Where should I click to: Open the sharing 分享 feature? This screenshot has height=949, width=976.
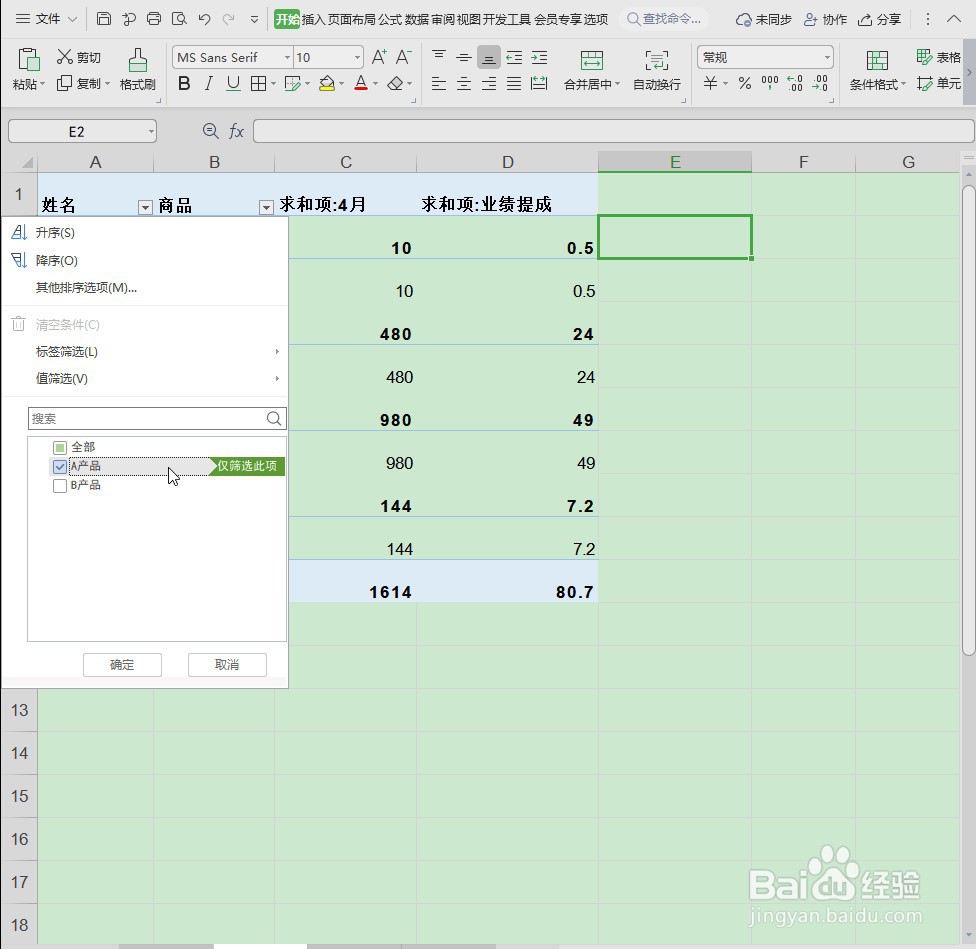(889, 18)
